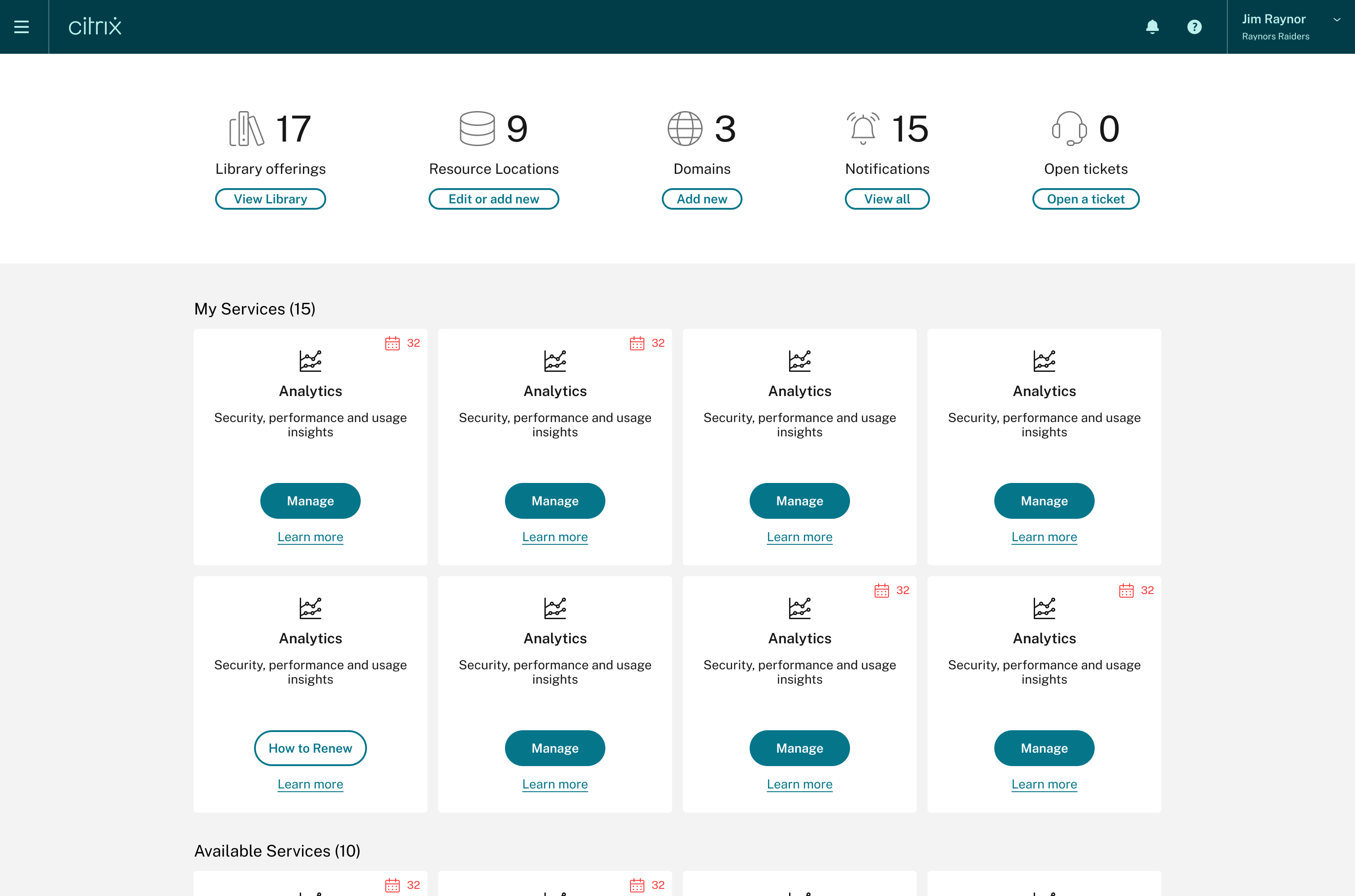
Task: Open the header notifications bell
Action: 1152,27
